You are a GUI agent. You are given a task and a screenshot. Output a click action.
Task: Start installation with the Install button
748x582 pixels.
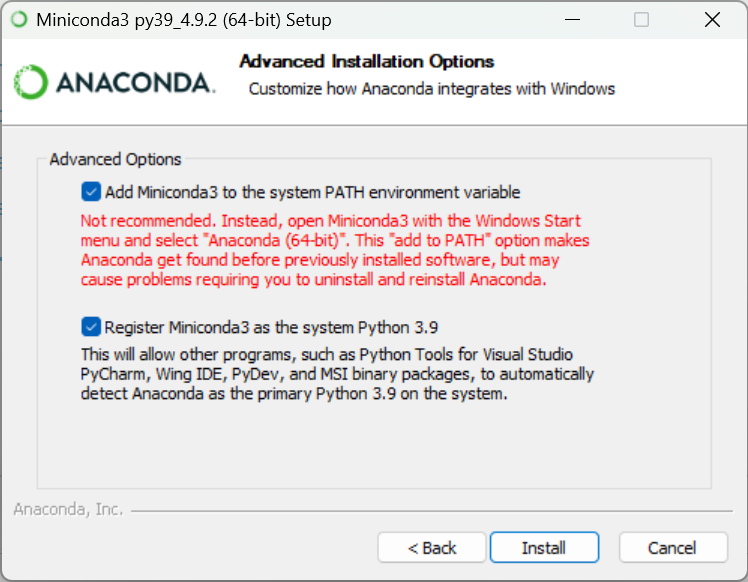(544, 548)
